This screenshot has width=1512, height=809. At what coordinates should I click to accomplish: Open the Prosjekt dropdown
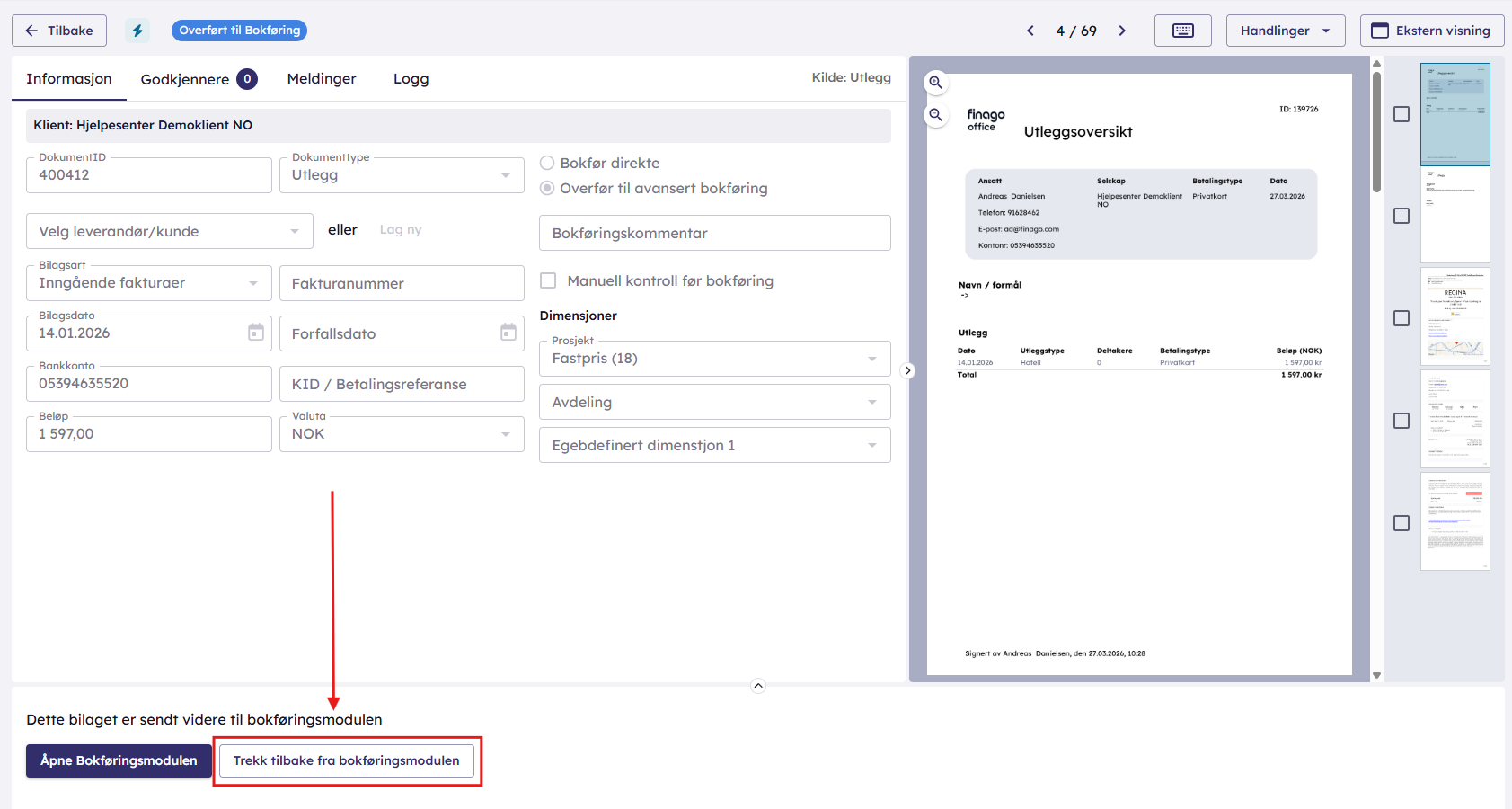714,359
